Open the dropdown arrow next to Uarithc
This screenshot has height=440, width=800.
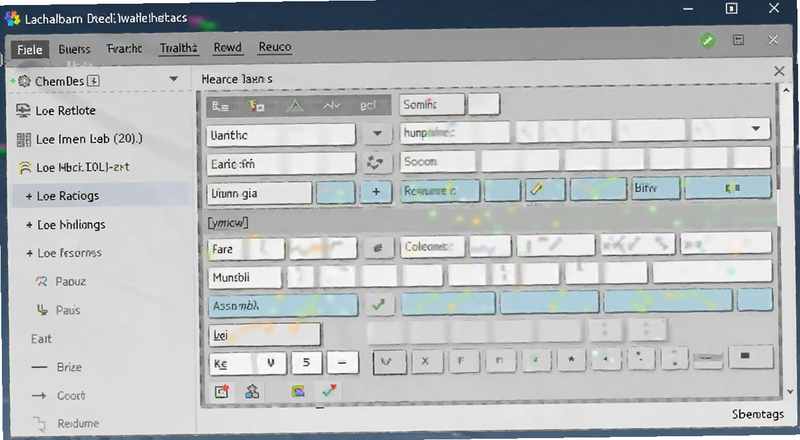377,134
